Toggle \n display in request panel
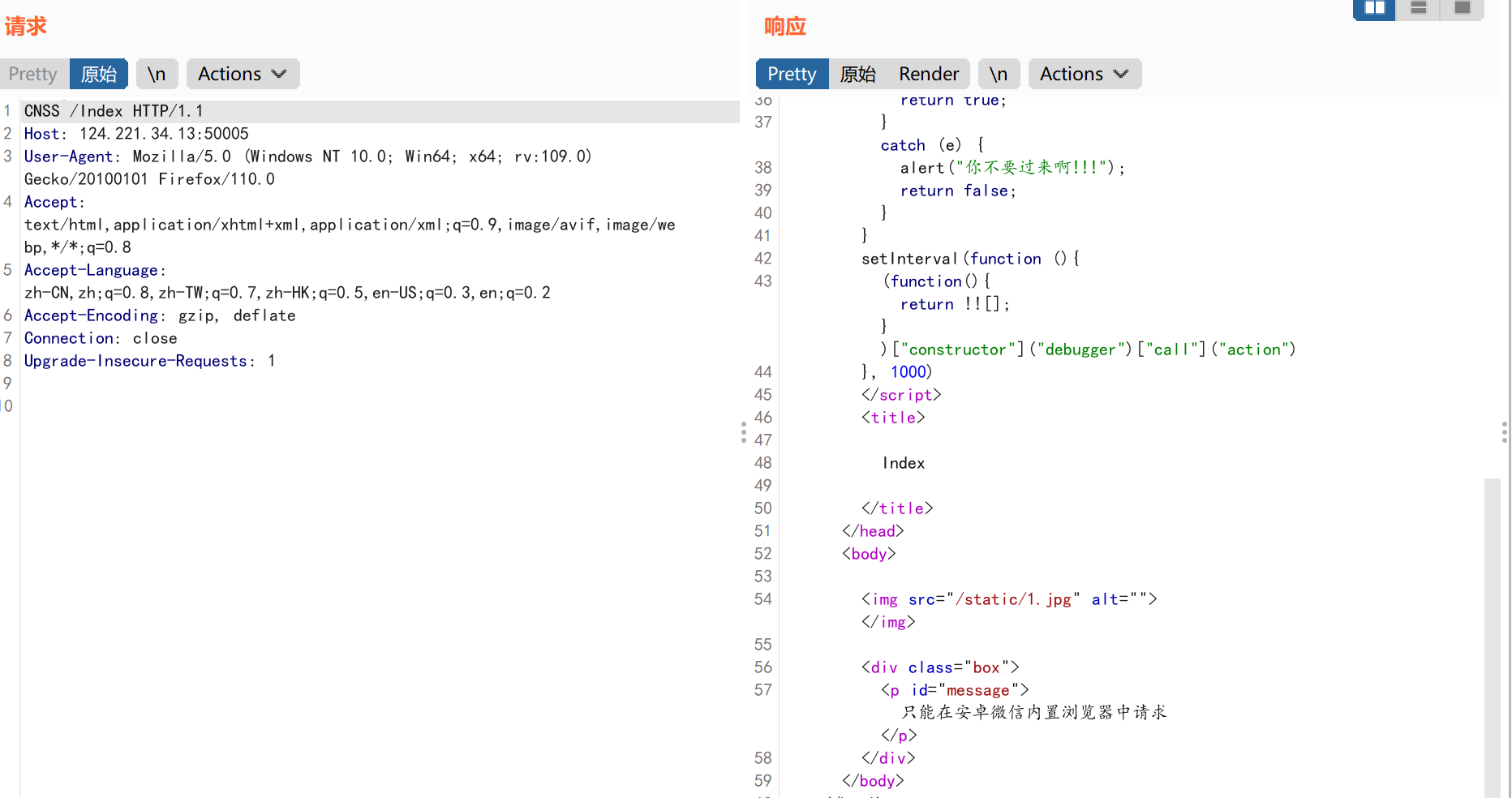This screenshot has height=798, width=1512. tap(157, 74)
